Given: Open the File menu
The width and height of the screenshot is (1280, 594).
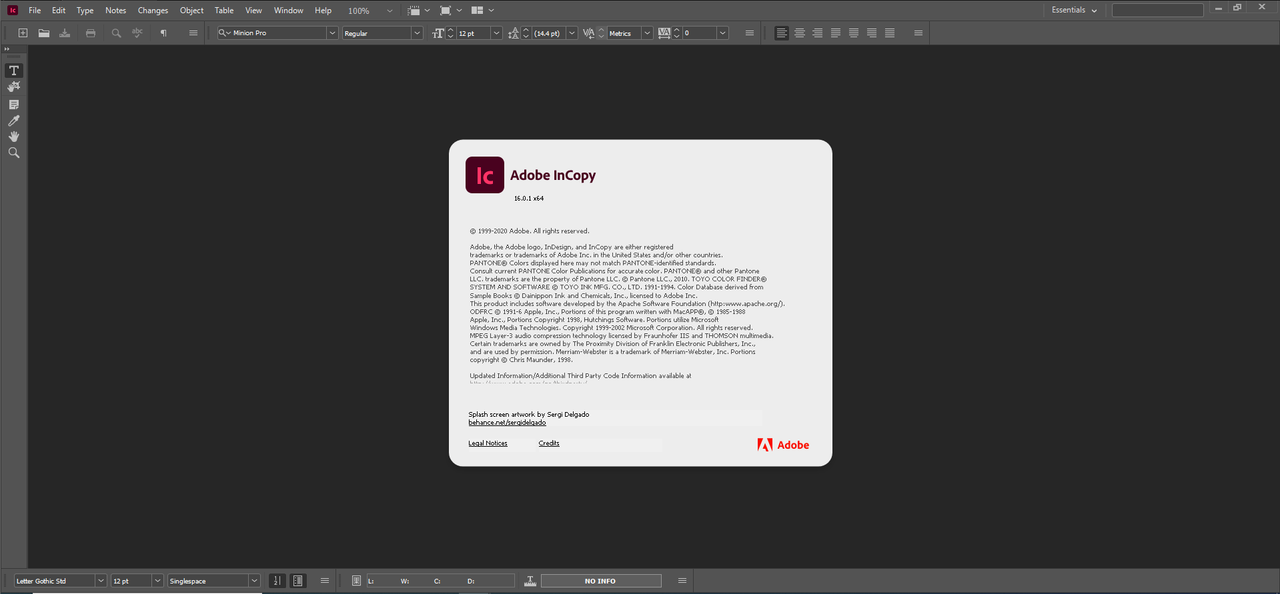Looking at the screenshot, I should point(35,10).
